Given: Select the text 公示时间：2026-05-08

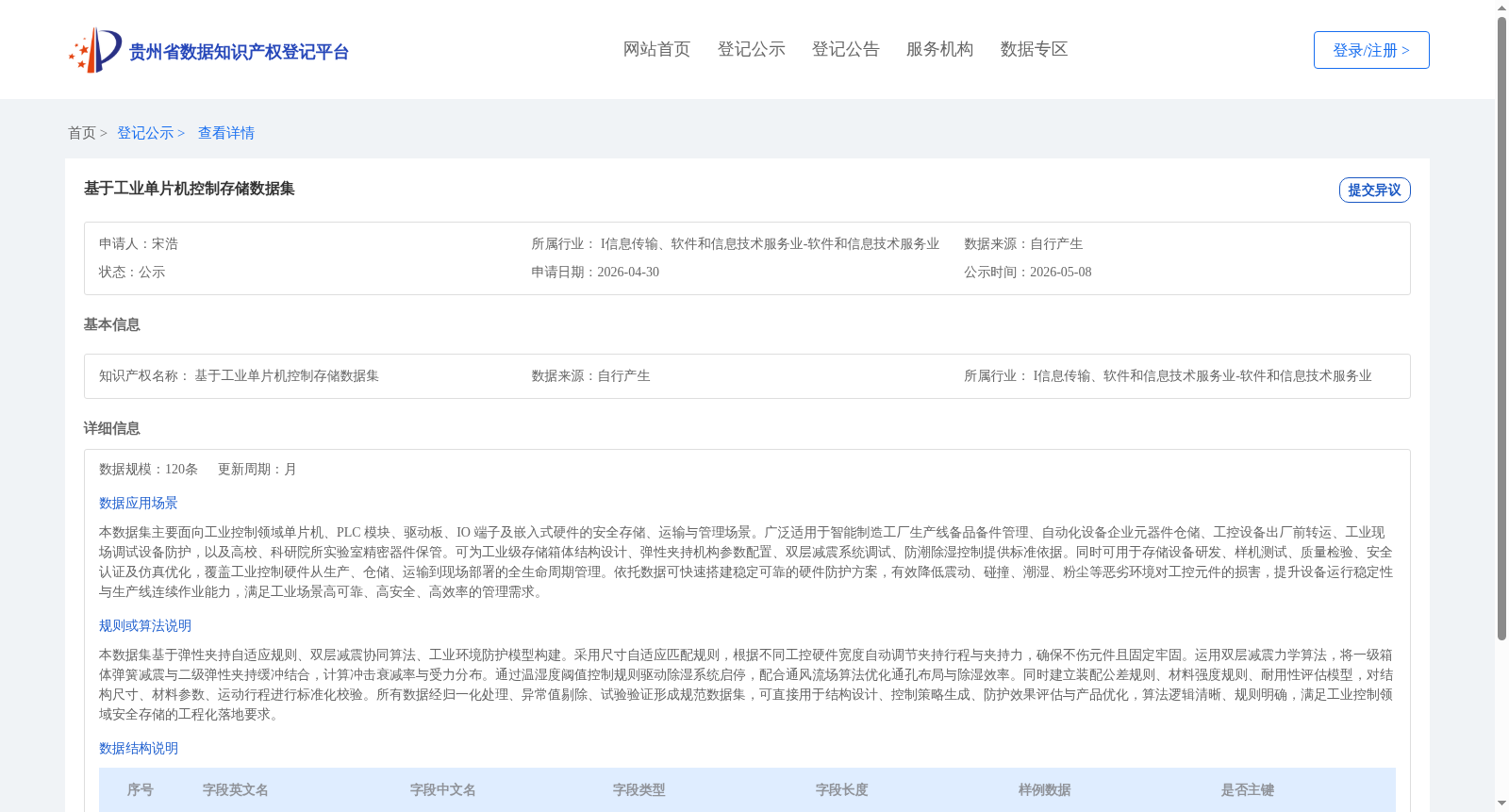Looking at the screenshot, I should coord(1028,273).
